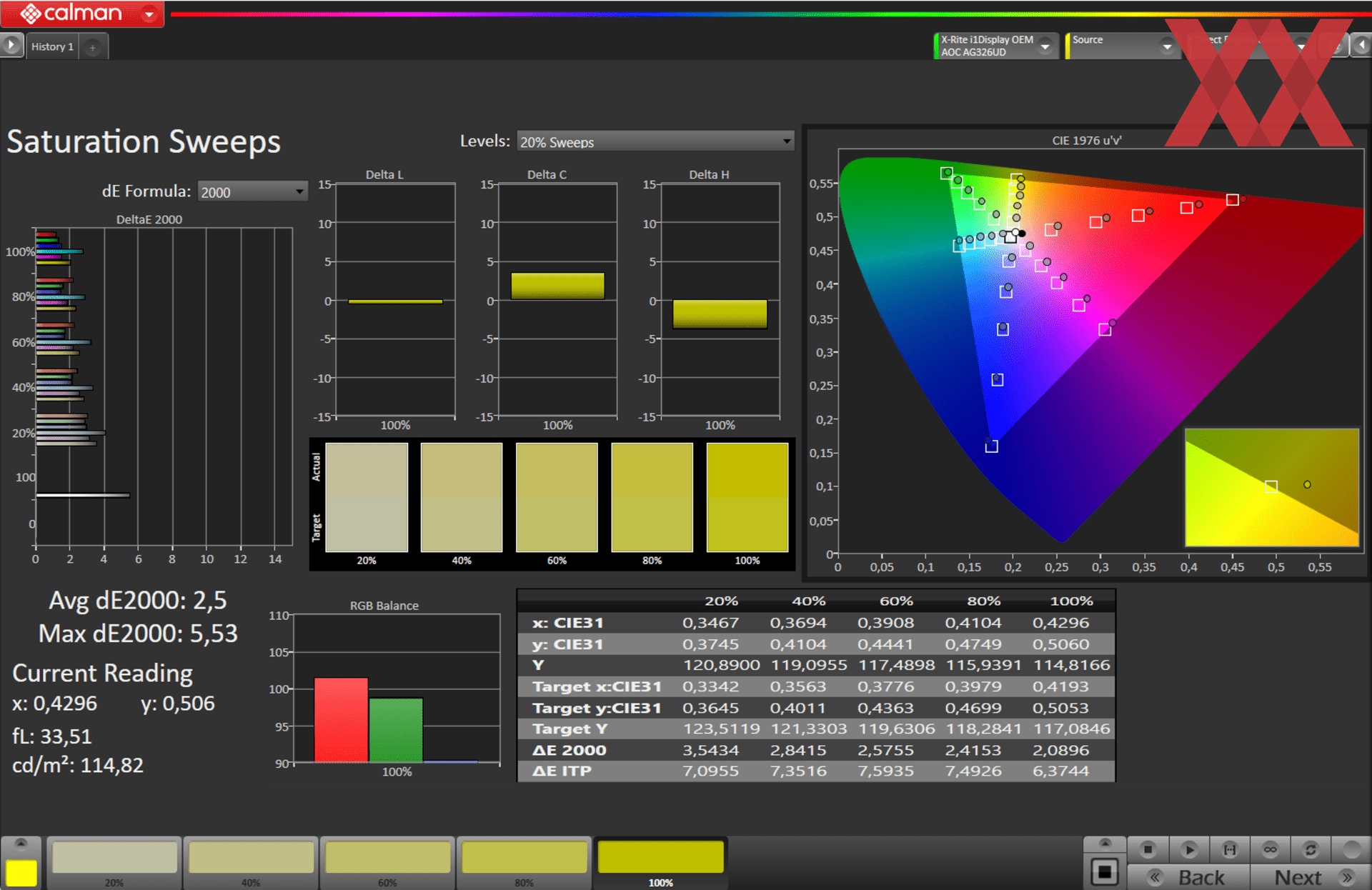
Task: Click the Target Y value 117,0846
Action: point(1071,729)
